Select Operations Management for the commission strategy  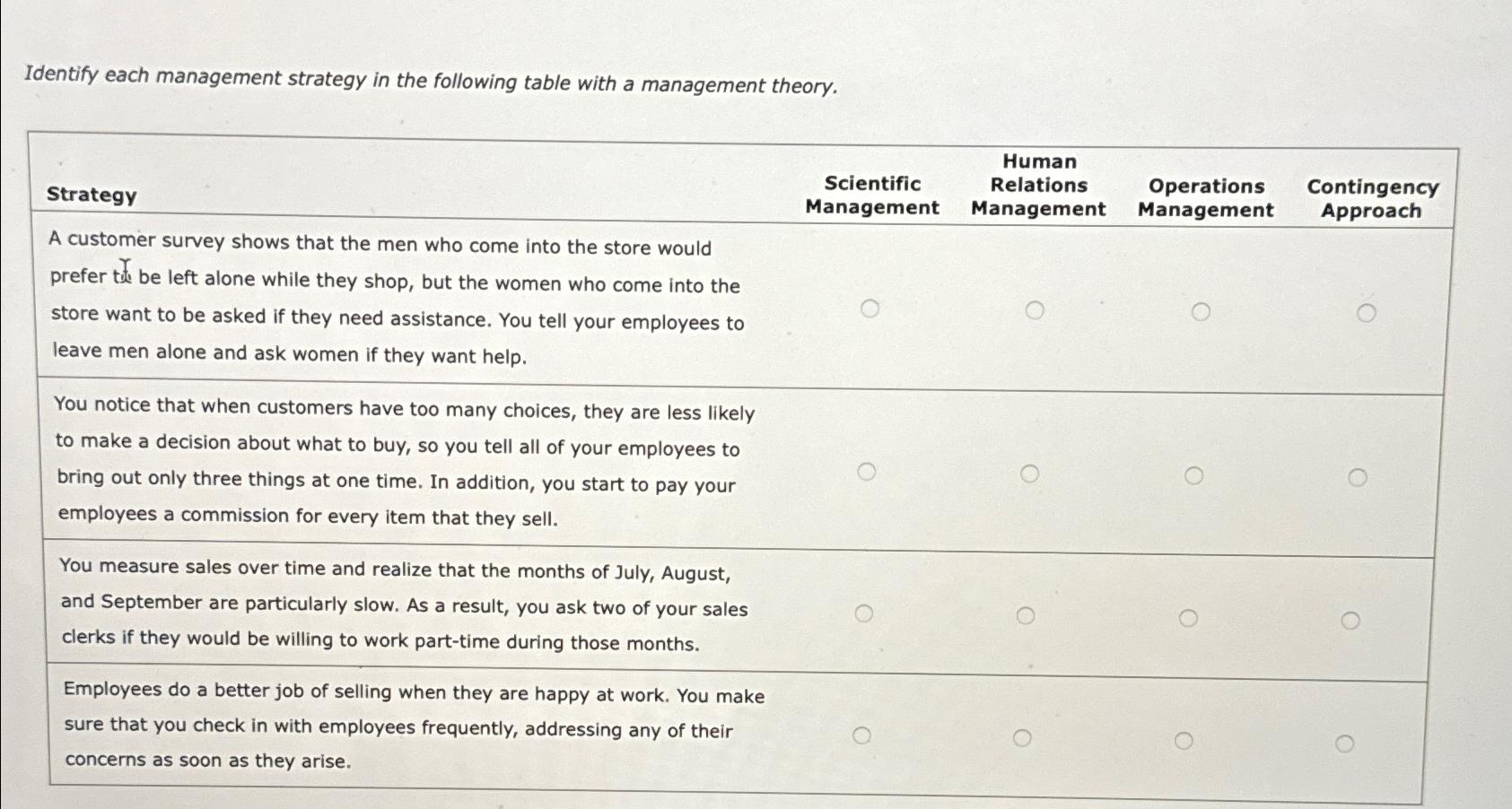pyautogui.click(x=1193, y=473)
